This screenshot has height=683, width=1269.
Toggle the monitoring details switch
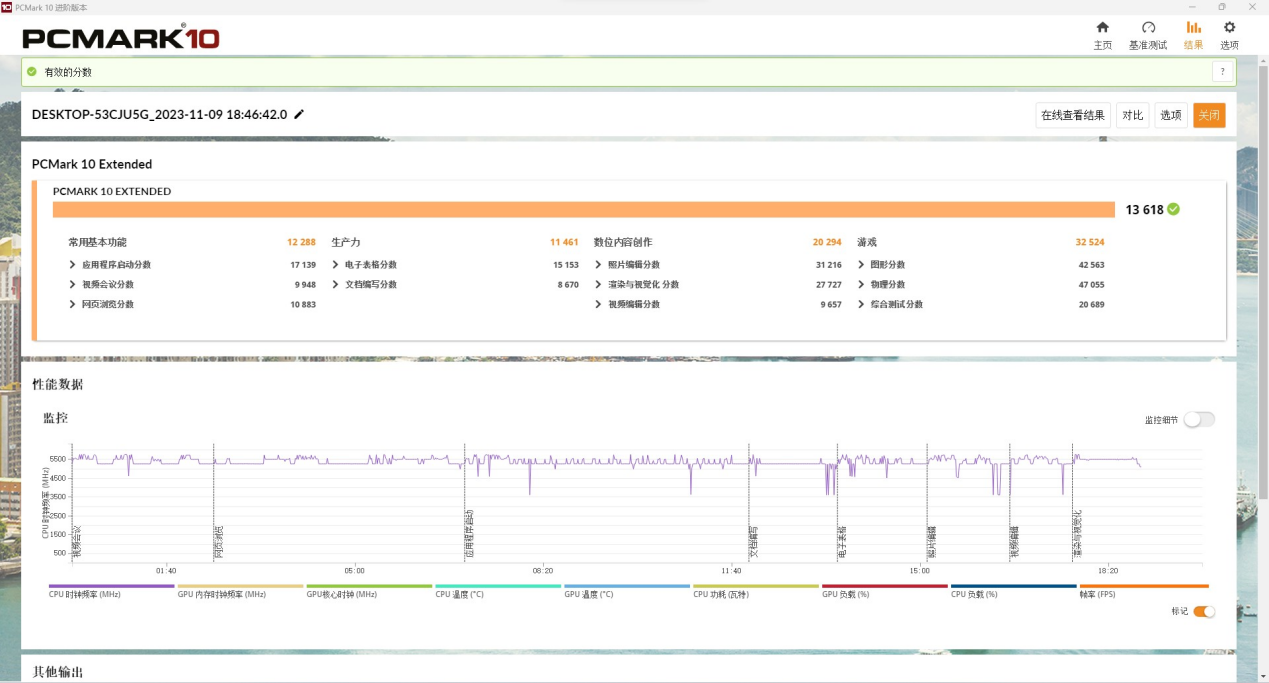click(1198, 420)
